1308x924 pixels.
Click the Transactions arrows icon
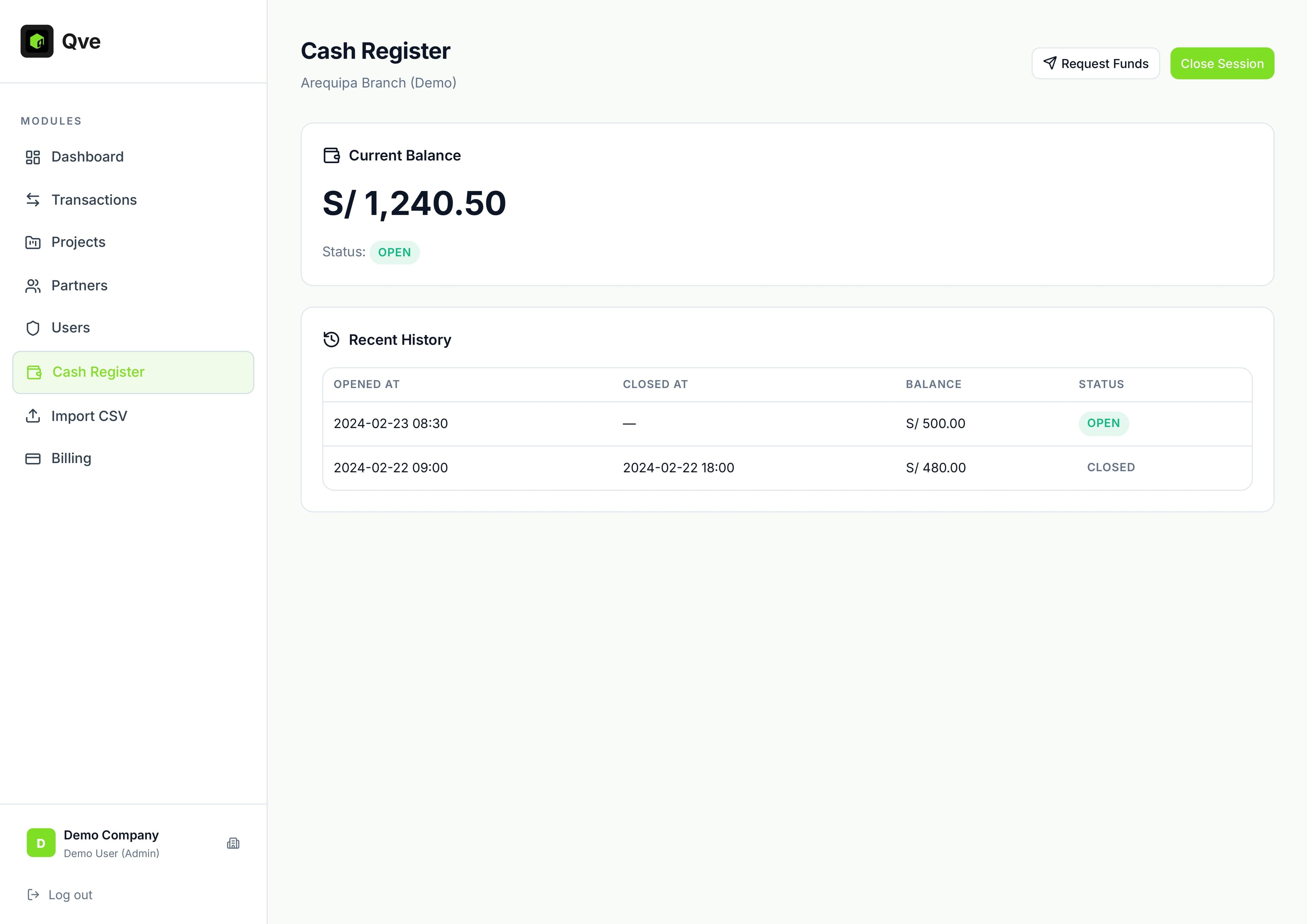[x=32, y=199]
